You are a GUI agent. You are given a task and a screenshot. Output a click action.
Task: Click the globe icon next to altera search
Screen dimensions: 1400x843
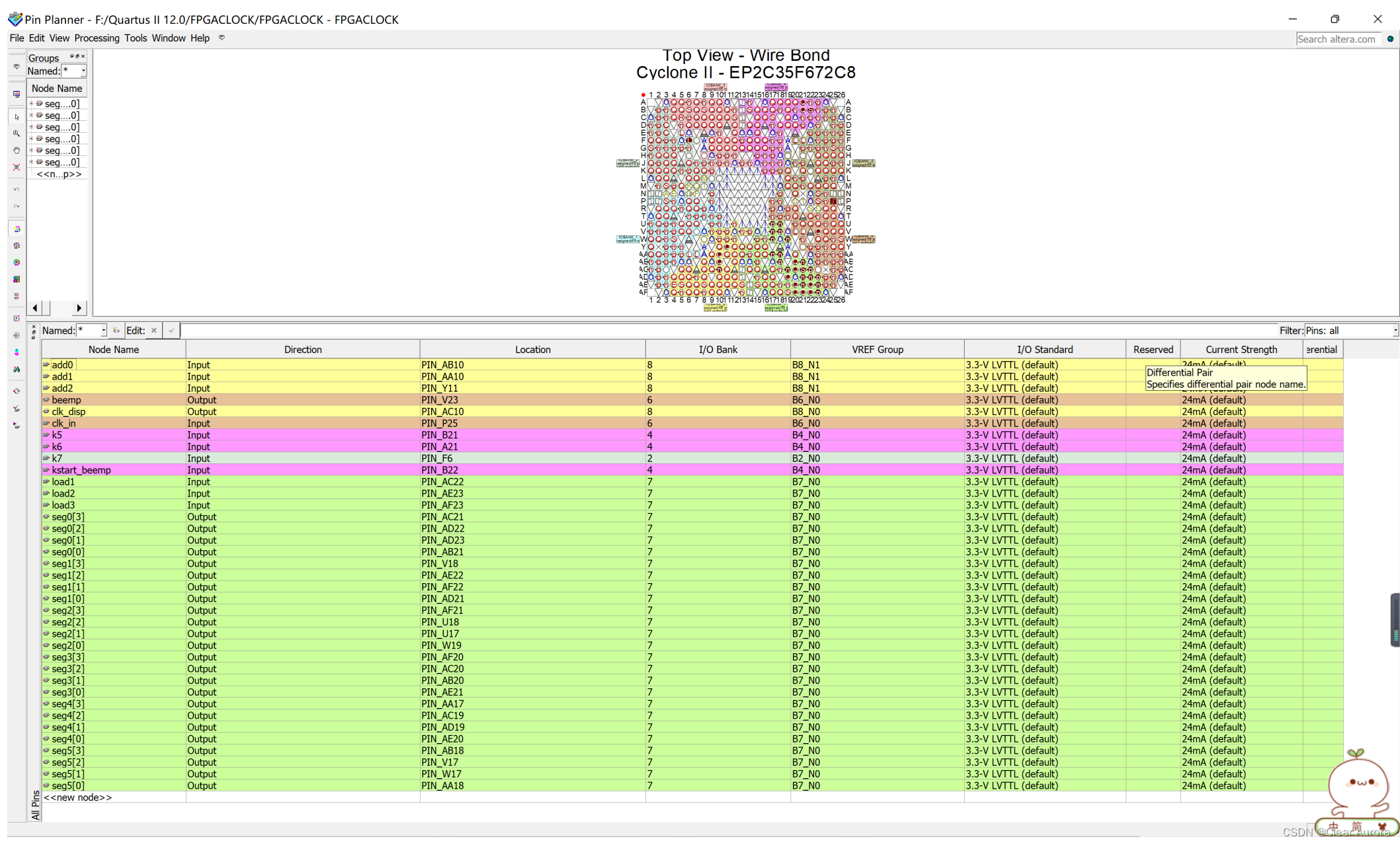pyautogui.click(x=1390, y=39)
